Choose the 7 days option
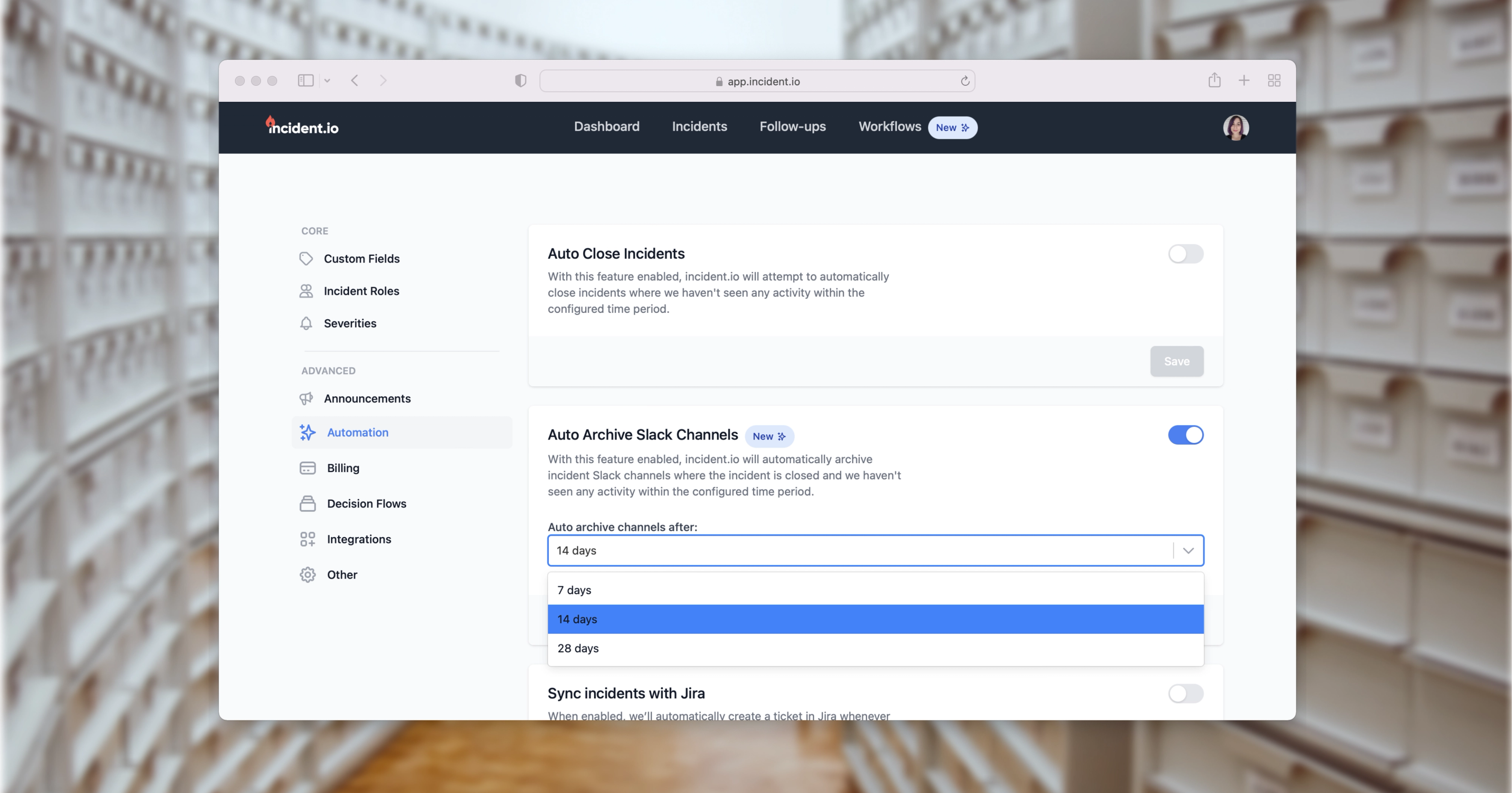1512x793 pixels. point(875,590)
